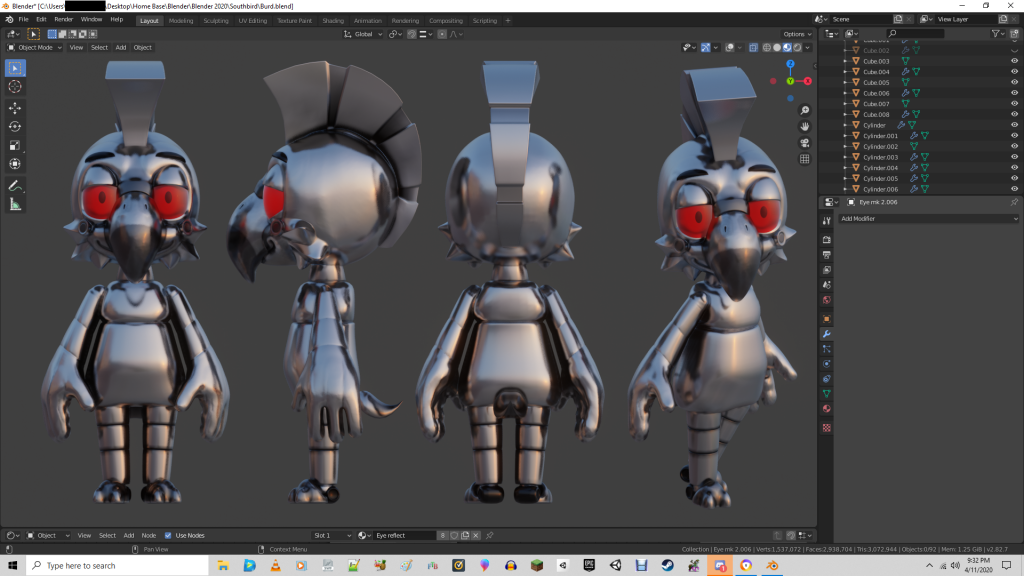Hide Cube.004 using its eye icon
Image resolution: width=1024 pixels, height=576 pixels.
coord(1014,72)
